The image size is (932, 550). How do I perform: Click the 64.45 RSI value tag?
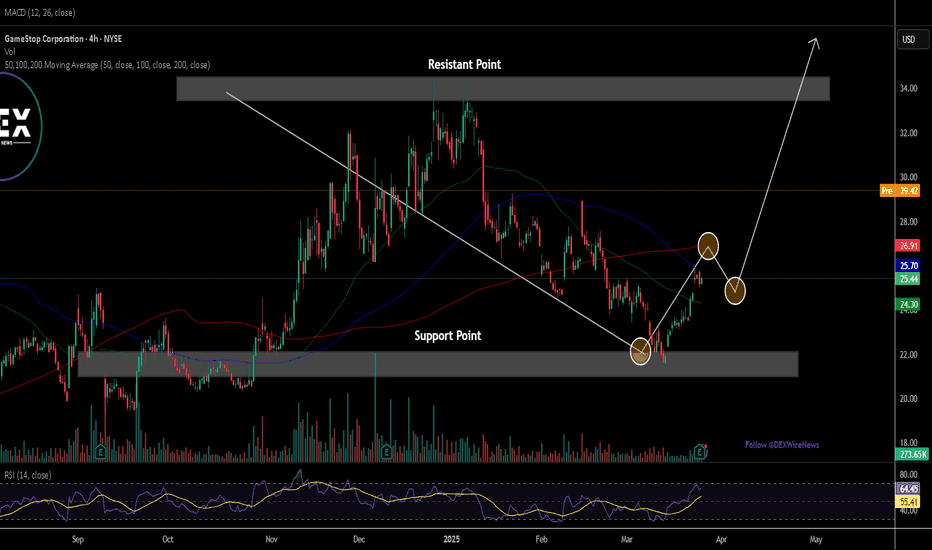(x=908, y=489)
